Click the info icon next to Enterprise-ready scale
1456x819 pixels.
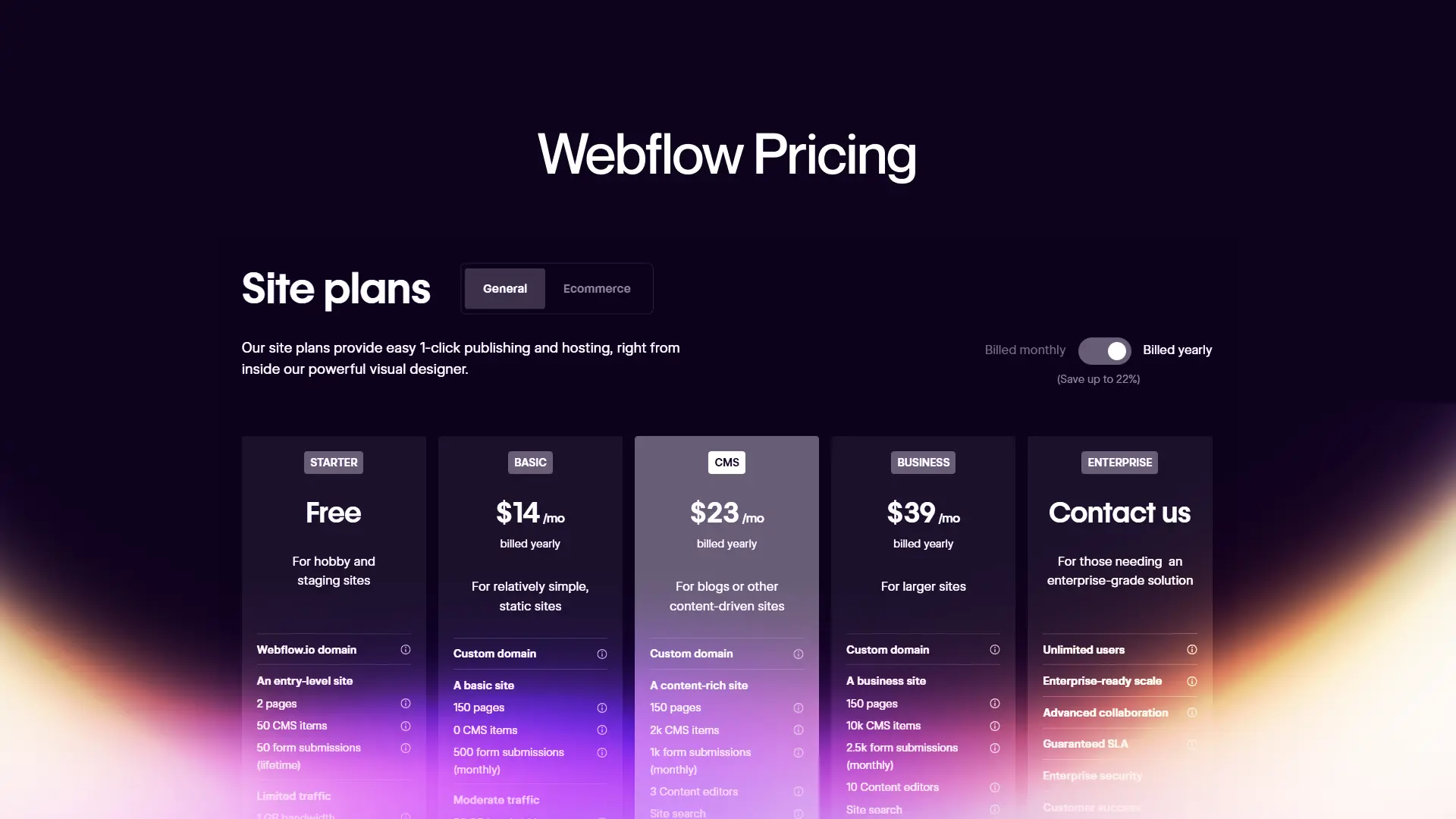1191,682
